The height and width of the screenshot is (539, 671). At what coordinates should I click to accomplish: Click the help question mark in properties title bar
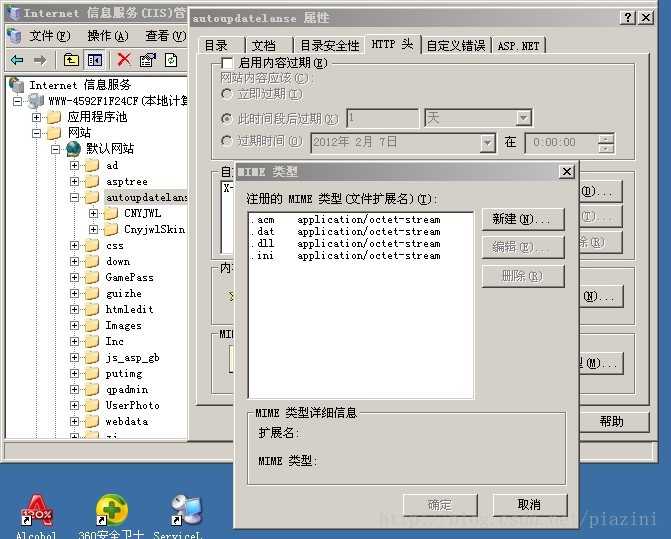627,18
